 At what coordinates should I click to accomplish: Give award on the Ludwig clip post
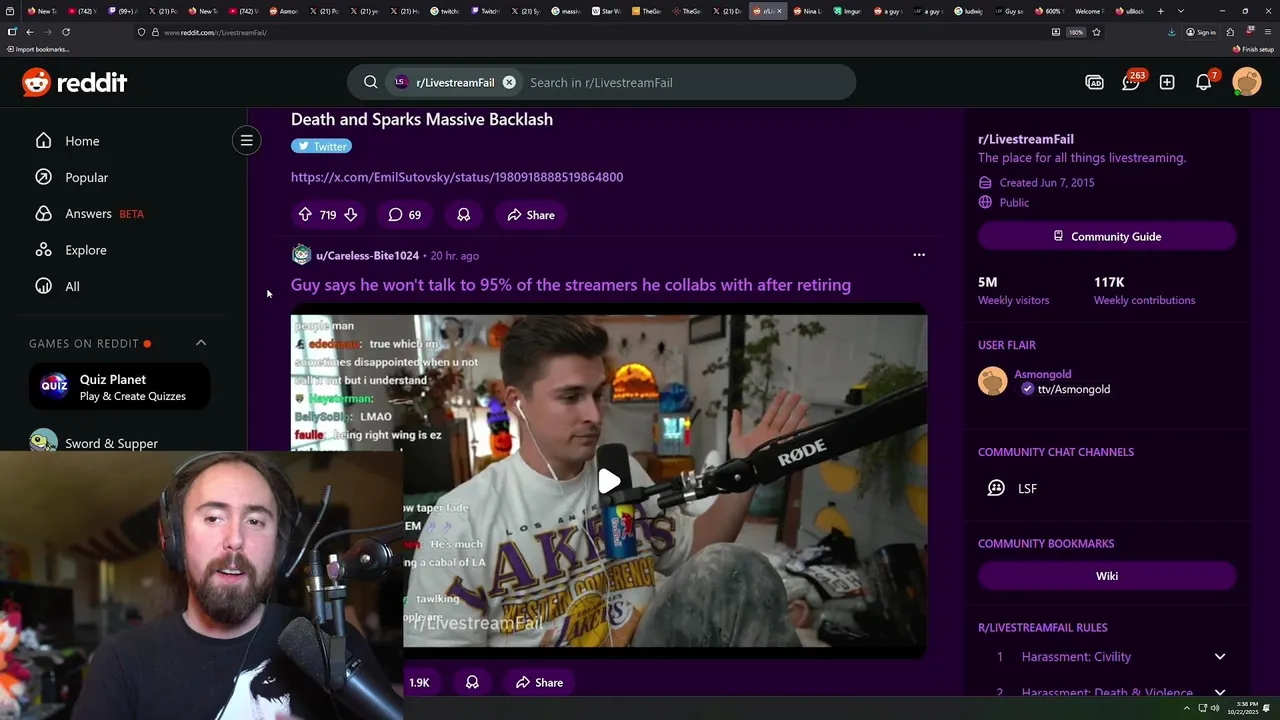472,683
